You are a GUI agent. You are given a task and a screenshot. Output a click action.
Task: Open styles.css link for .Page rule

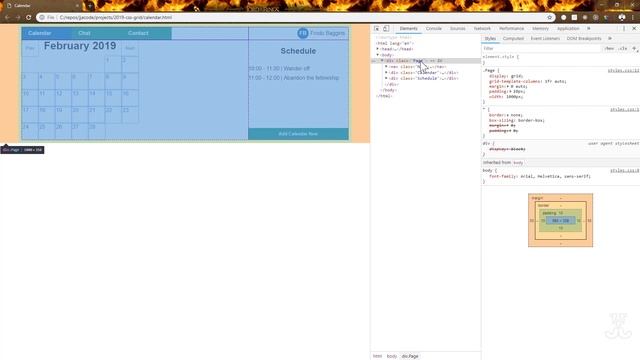(623, 71)
